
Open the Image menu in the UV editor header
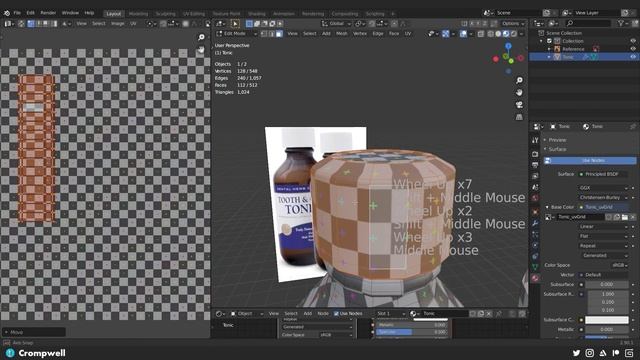118,24
